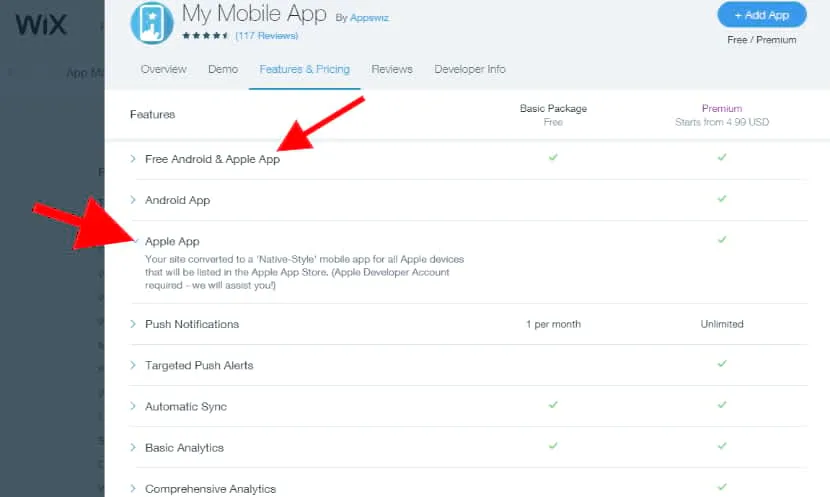Switch to the Overview tab
This screenshot has width=830, height=497.
click(164, 69)
